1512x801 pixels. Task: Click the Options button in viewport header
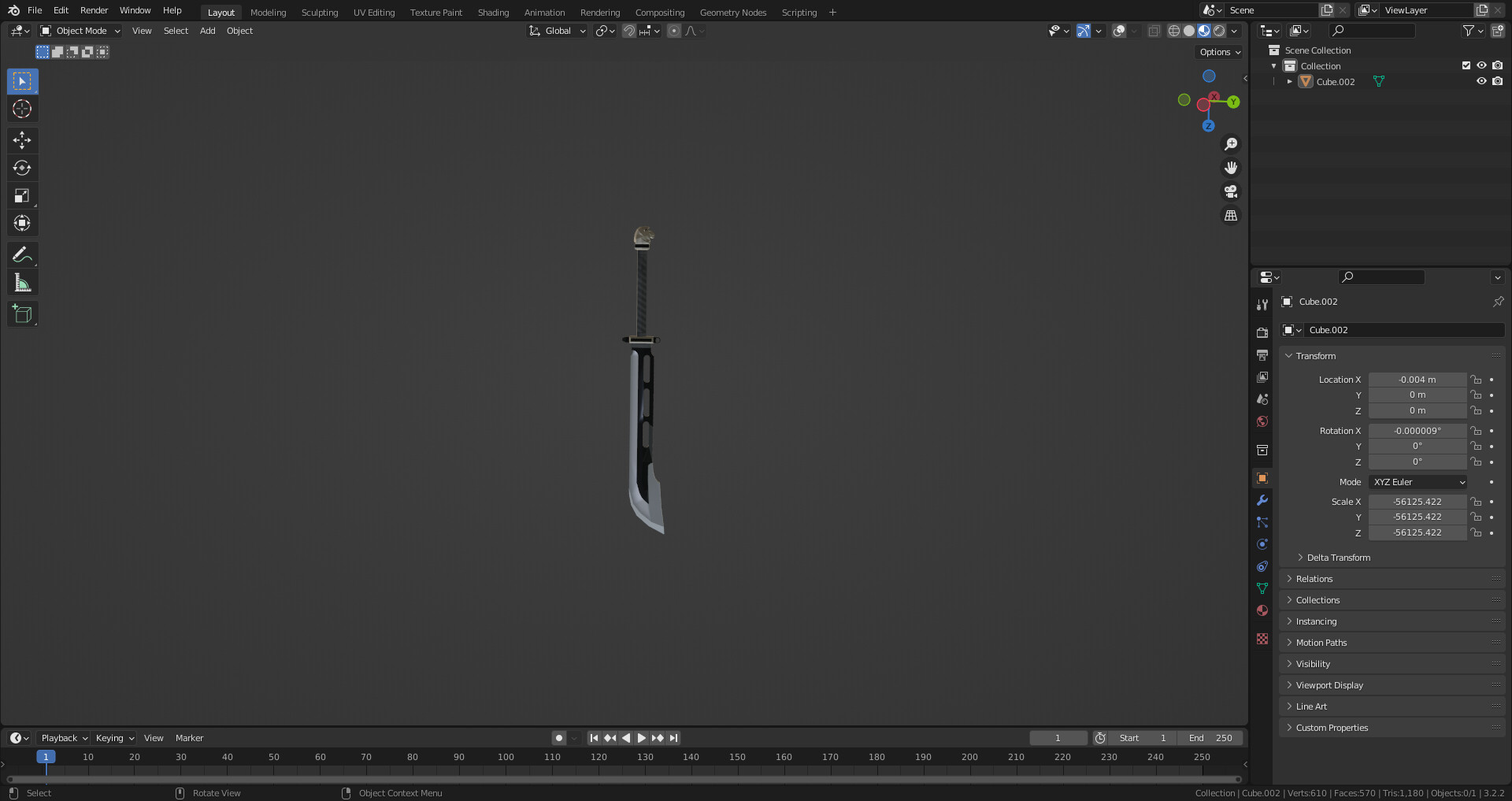point(1218,51)
